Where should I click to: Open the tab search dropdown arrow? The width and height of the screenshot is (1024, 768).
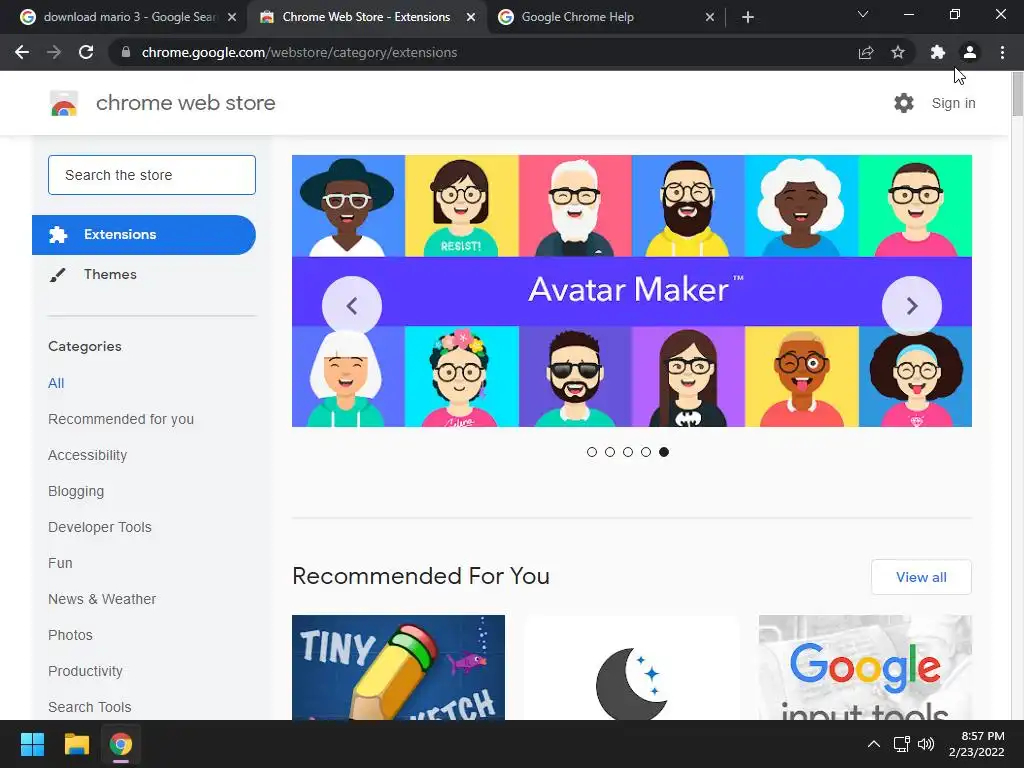pyautogui.click(x=863, y=14)
